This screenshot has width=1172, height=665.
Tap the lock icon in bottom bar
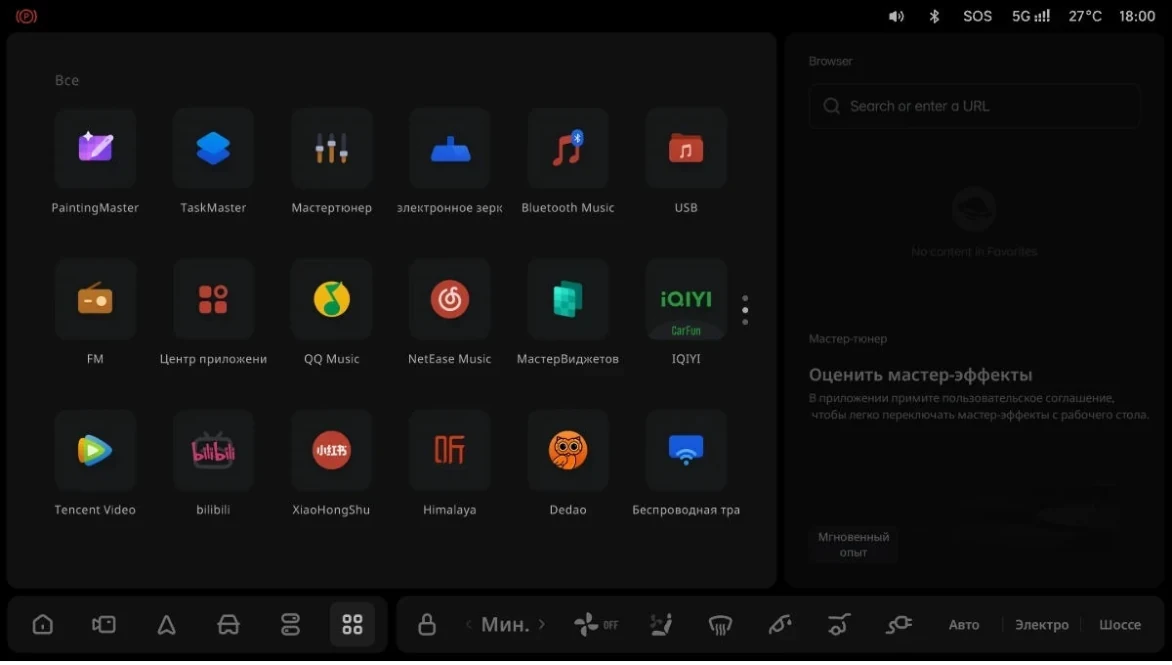click(427, 624)
